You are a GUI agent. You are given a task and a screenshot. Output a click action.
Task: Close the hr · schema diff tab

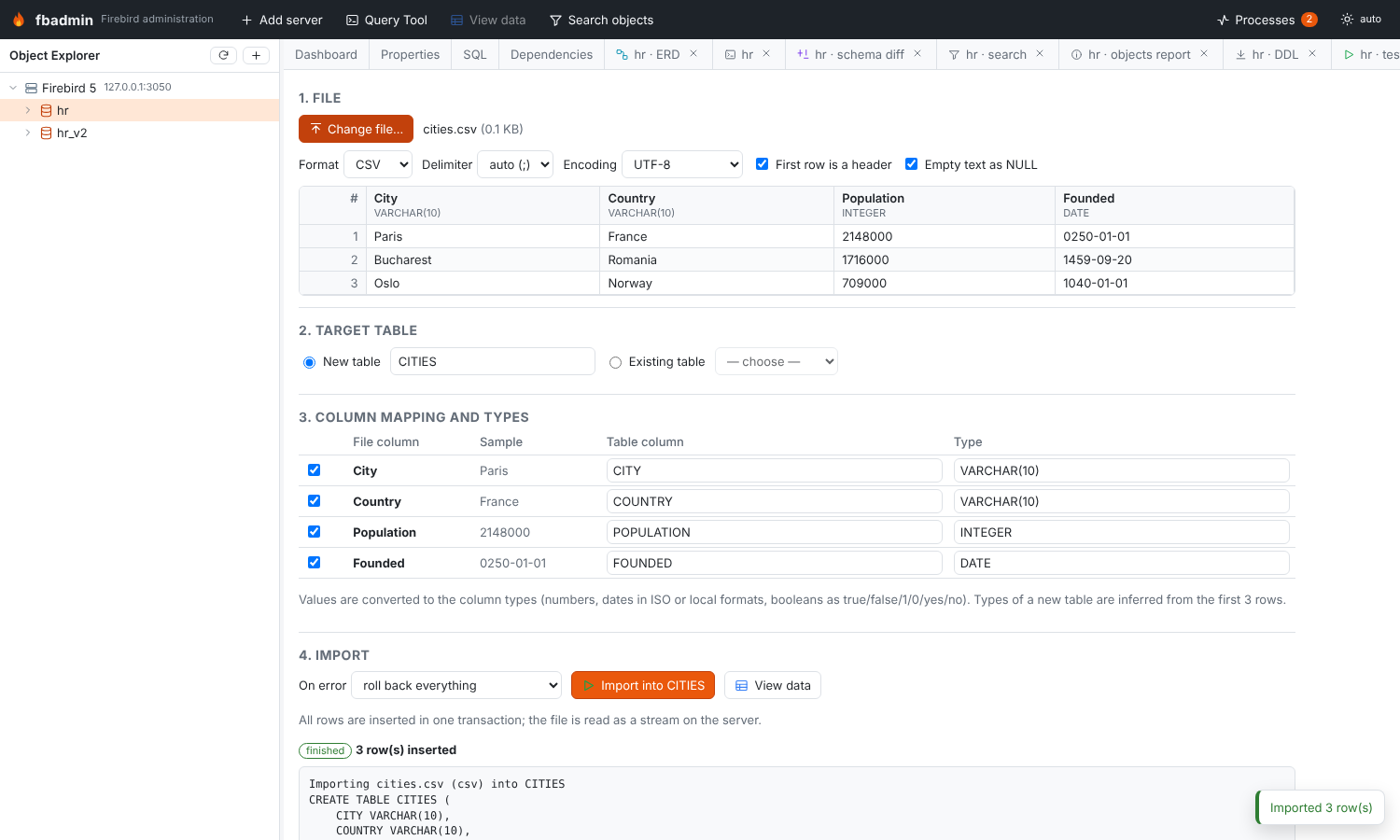[x=917, y=54]
